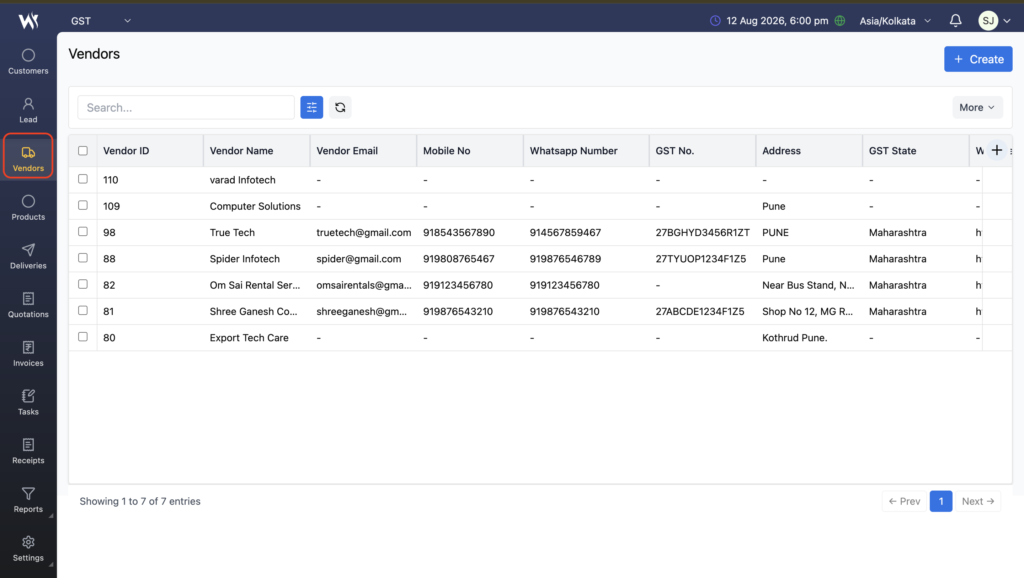Open the Products section

tap(28, 207)
